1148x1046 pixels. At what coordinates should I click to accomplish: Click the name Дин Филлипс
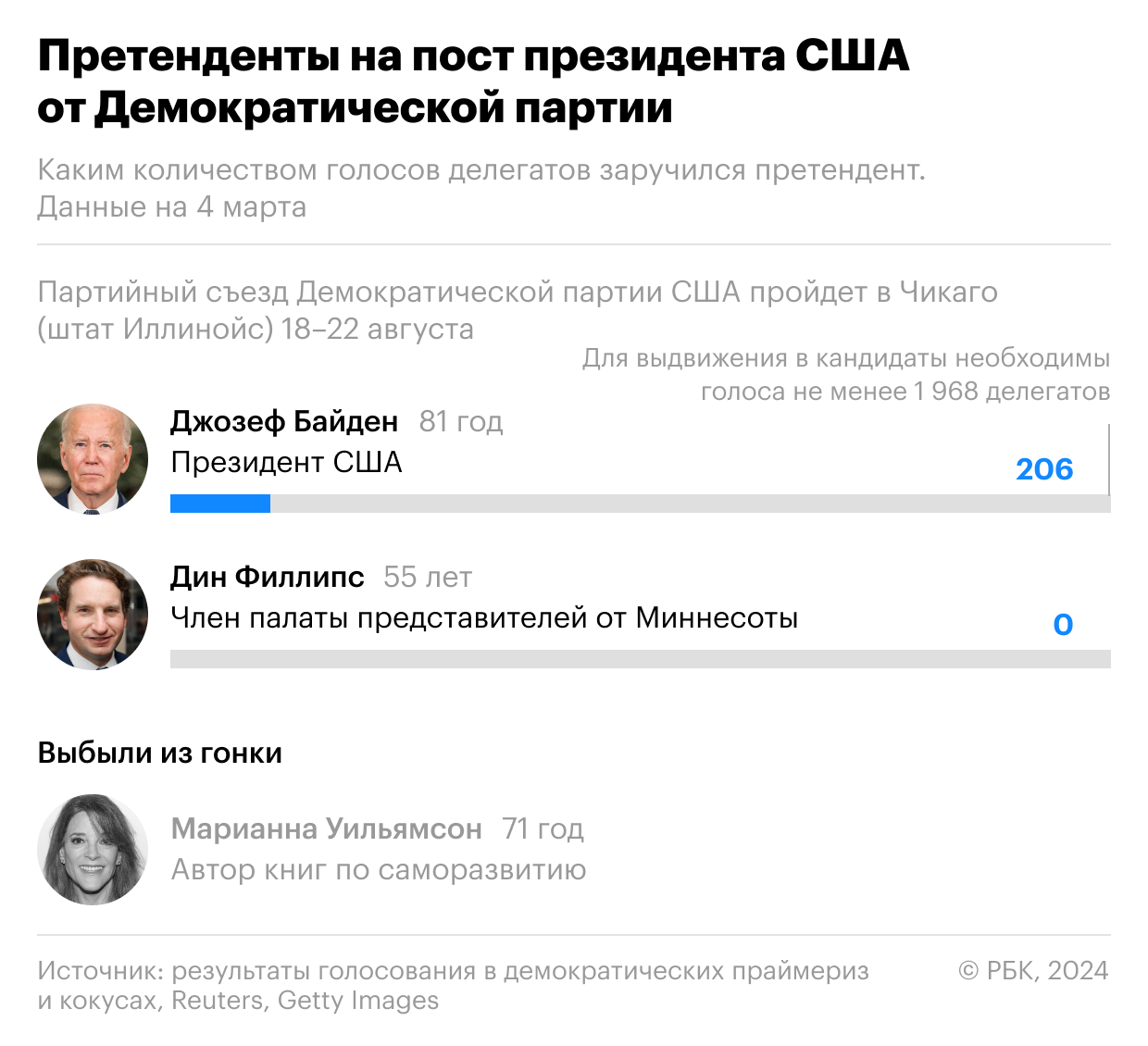click(x=268, y=578)
